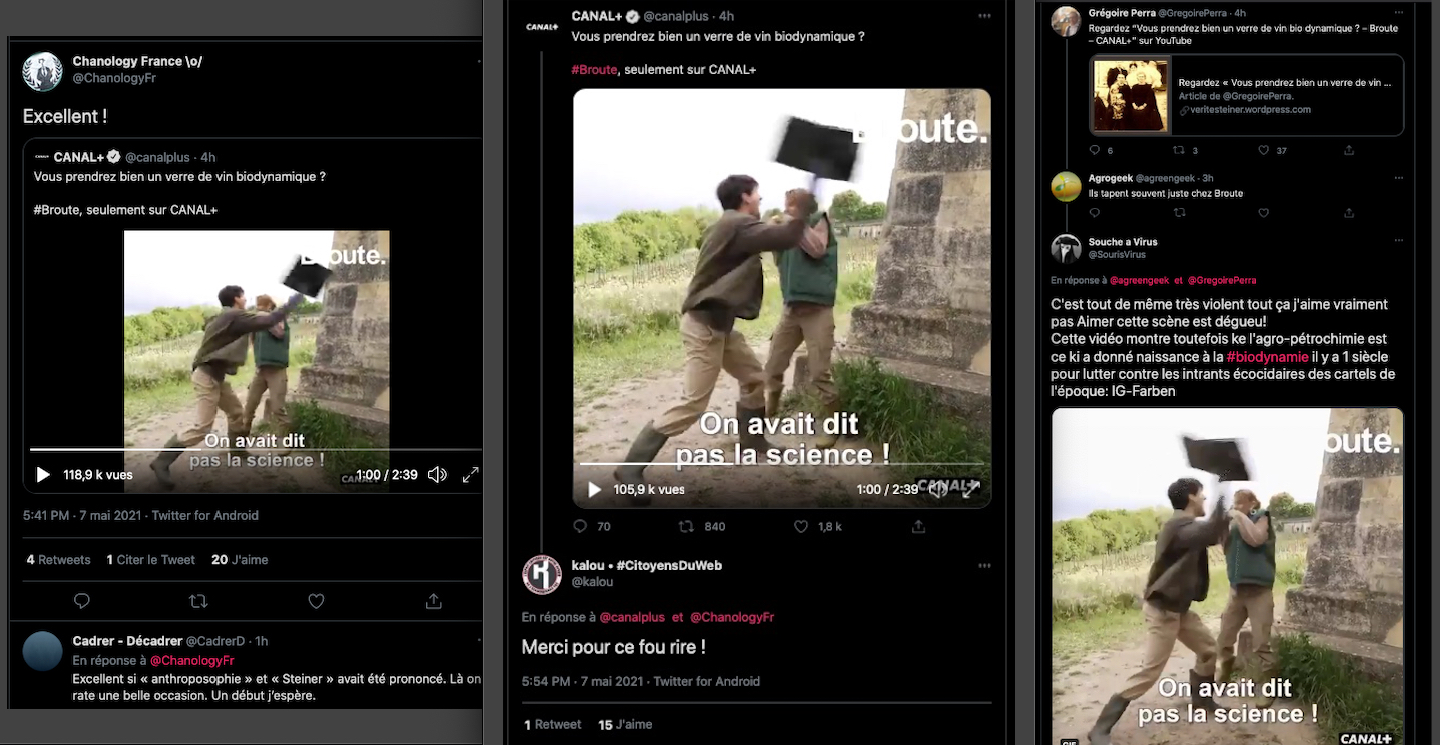Open fullscreen on the 118,9 k vues video

470,475
